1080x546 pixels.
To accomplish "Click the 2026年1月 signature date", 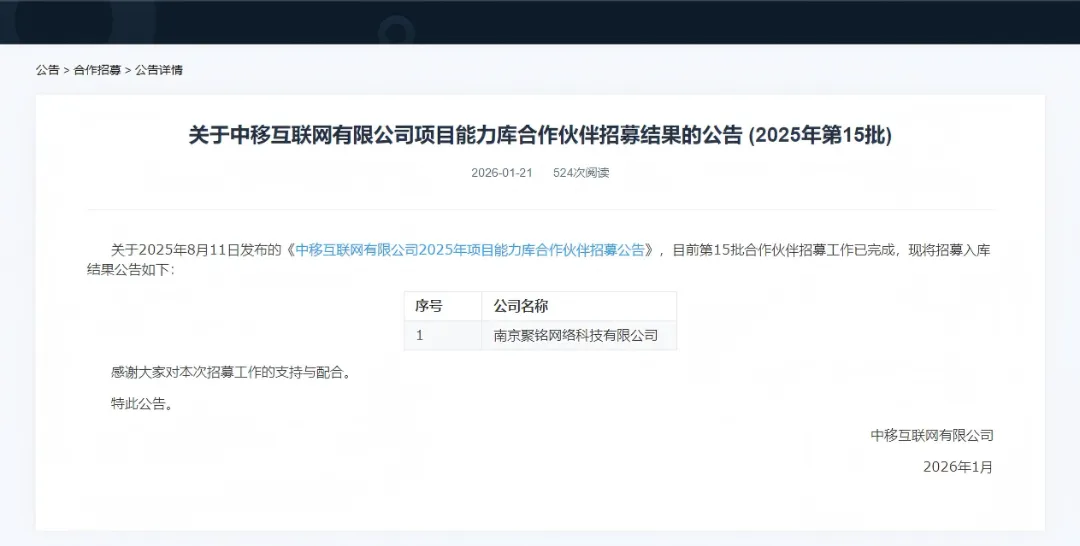I will click(x=958, y=467).
